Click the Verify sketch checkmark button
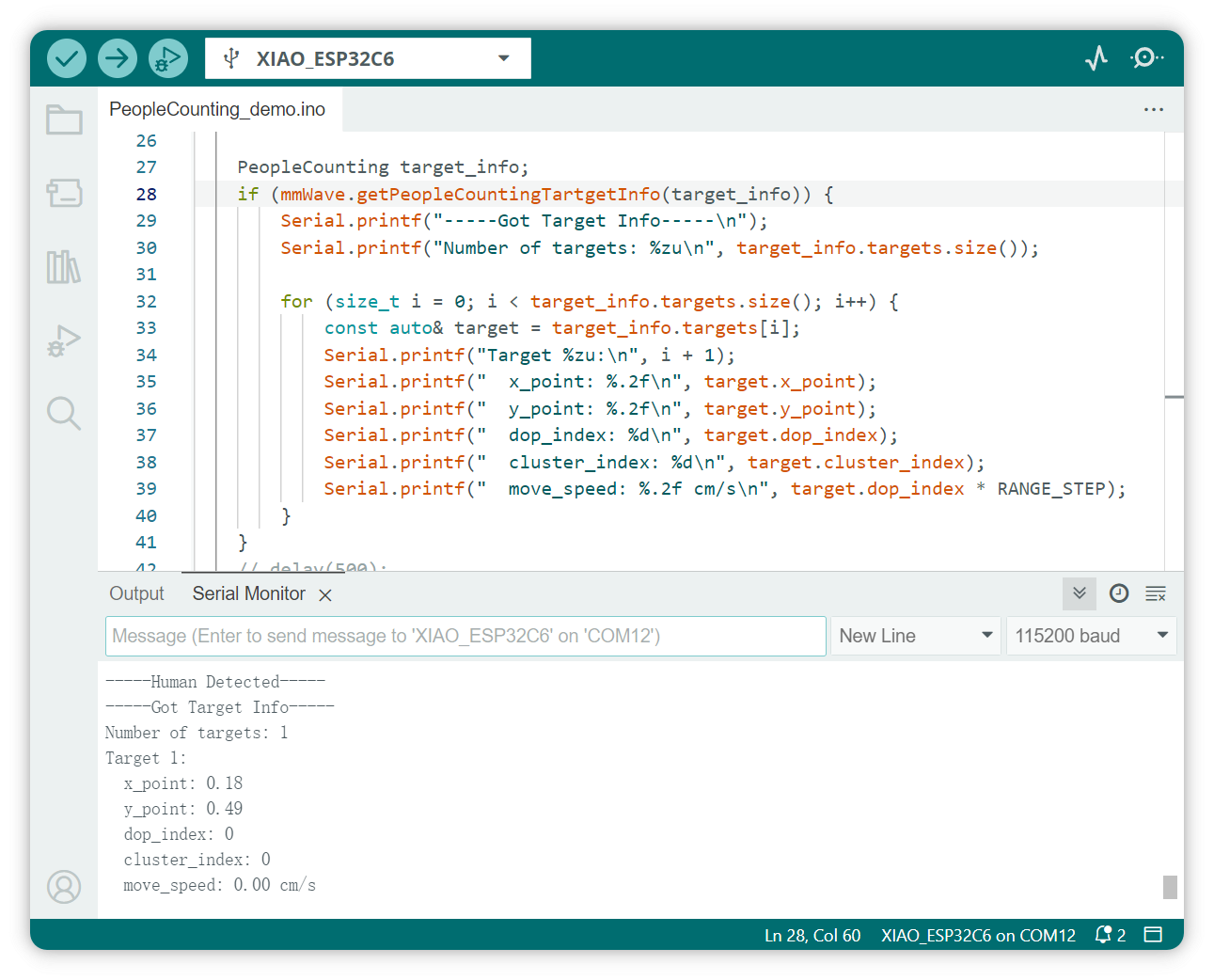The width and height of the screenshot is (1214, 980). point(67,58)
